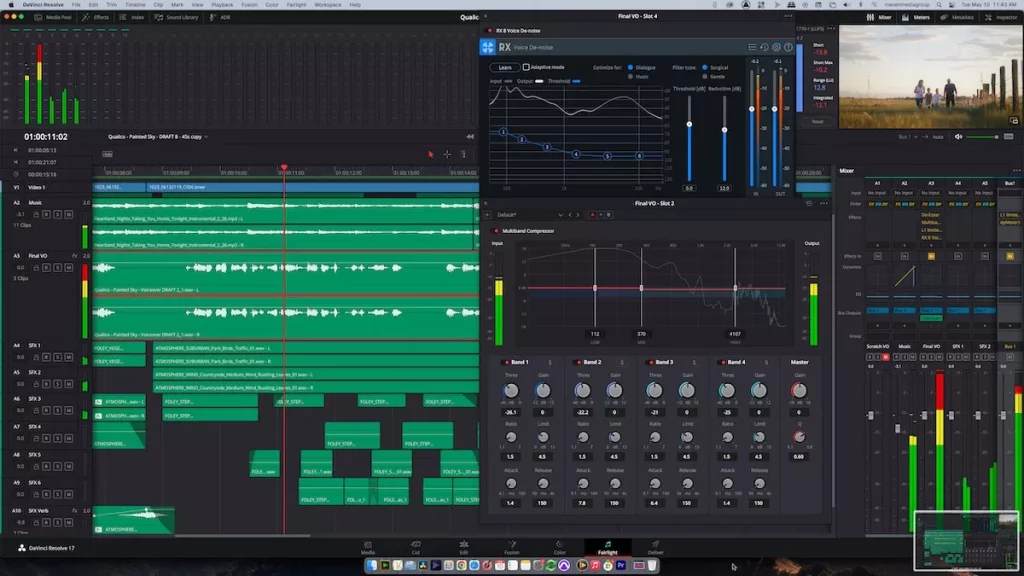The height and width of the screenshot is (576, 1024).
Task: Go to the previous compressor preset
Action: [x=569, y=215]
